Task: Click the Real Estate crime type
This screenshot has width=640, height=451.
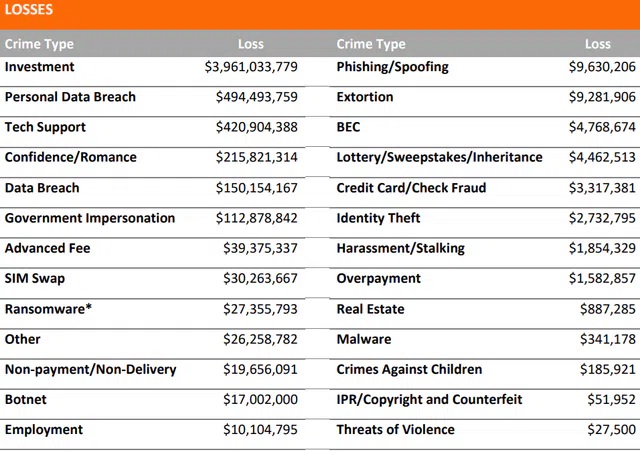Action: (x=371, y=309)
